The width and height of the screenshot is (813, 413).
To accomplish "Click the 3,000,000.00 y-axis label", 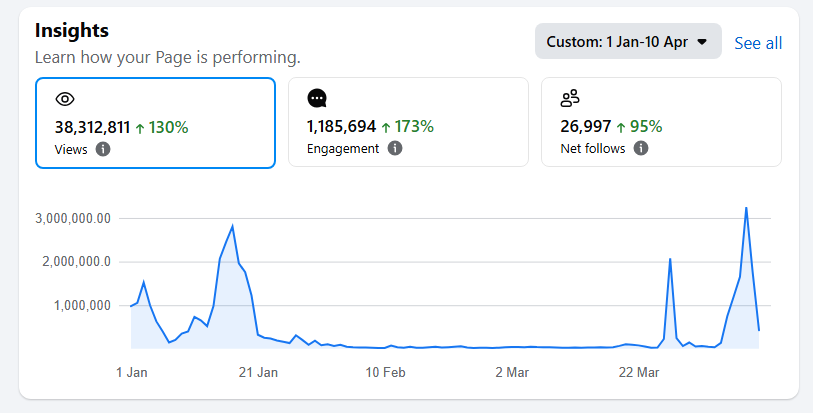I will (72, 219).
